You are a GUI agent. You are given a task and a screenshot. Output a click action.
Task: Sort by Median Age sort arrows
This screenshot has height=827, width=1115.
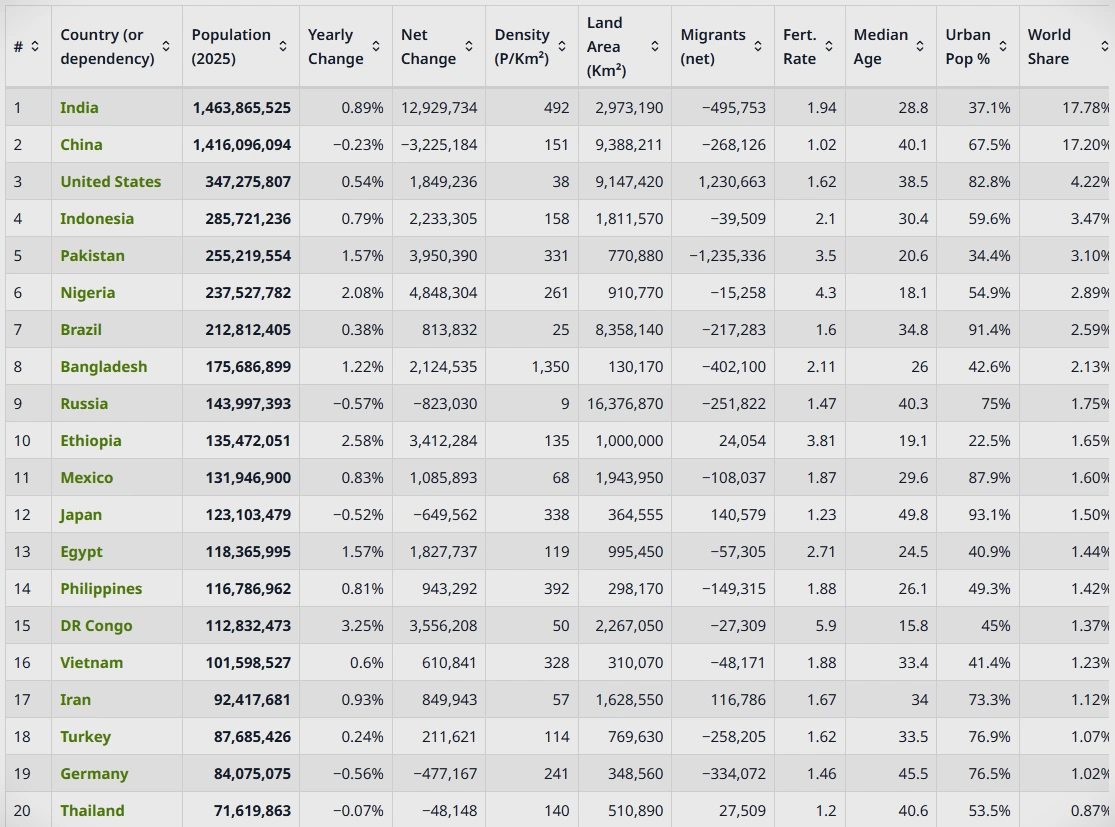point(920,46)
